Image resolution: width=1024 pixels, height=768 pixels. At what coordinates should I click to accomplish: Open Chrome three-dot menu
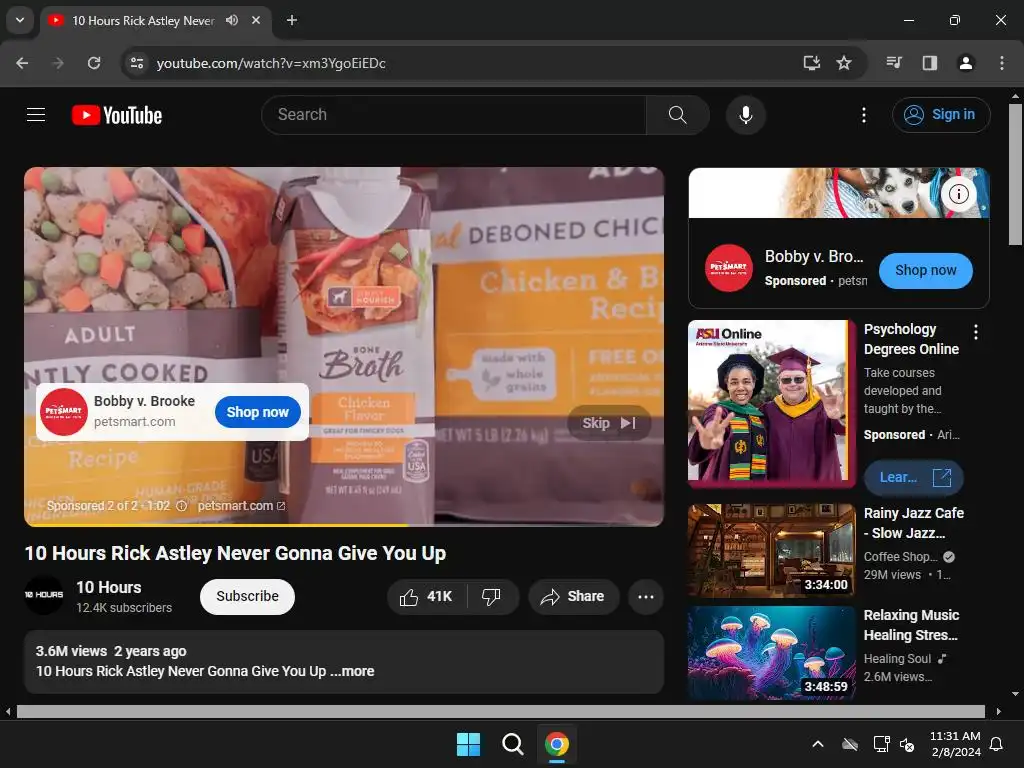pyautogui.click(x=1001, y=63)
